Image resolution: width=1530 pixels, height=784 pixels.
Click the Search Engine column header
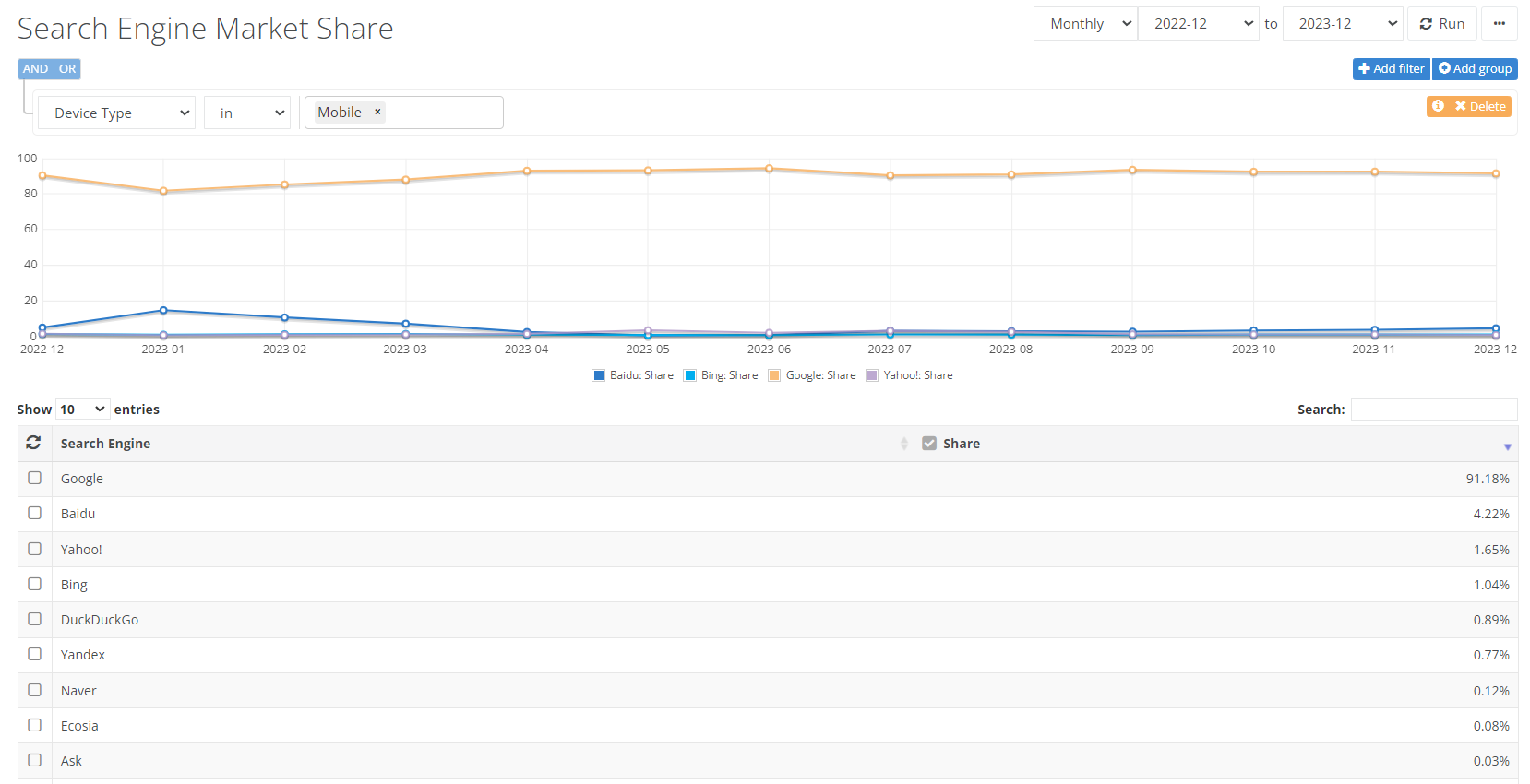[x=483, y=444]
